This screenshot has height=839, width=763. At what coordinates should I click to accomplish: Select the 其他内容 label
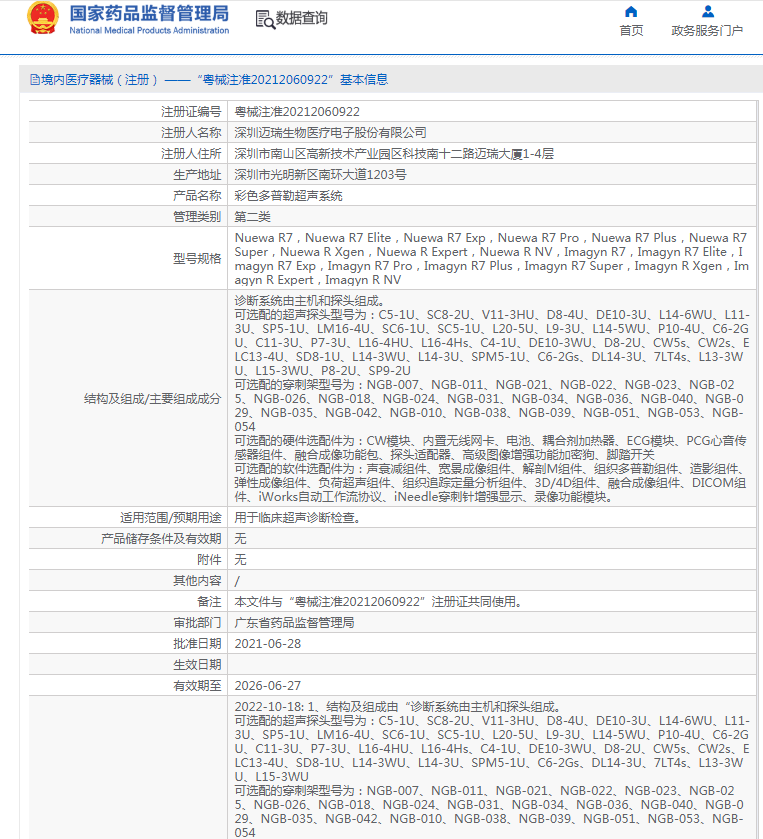(197, 581)
